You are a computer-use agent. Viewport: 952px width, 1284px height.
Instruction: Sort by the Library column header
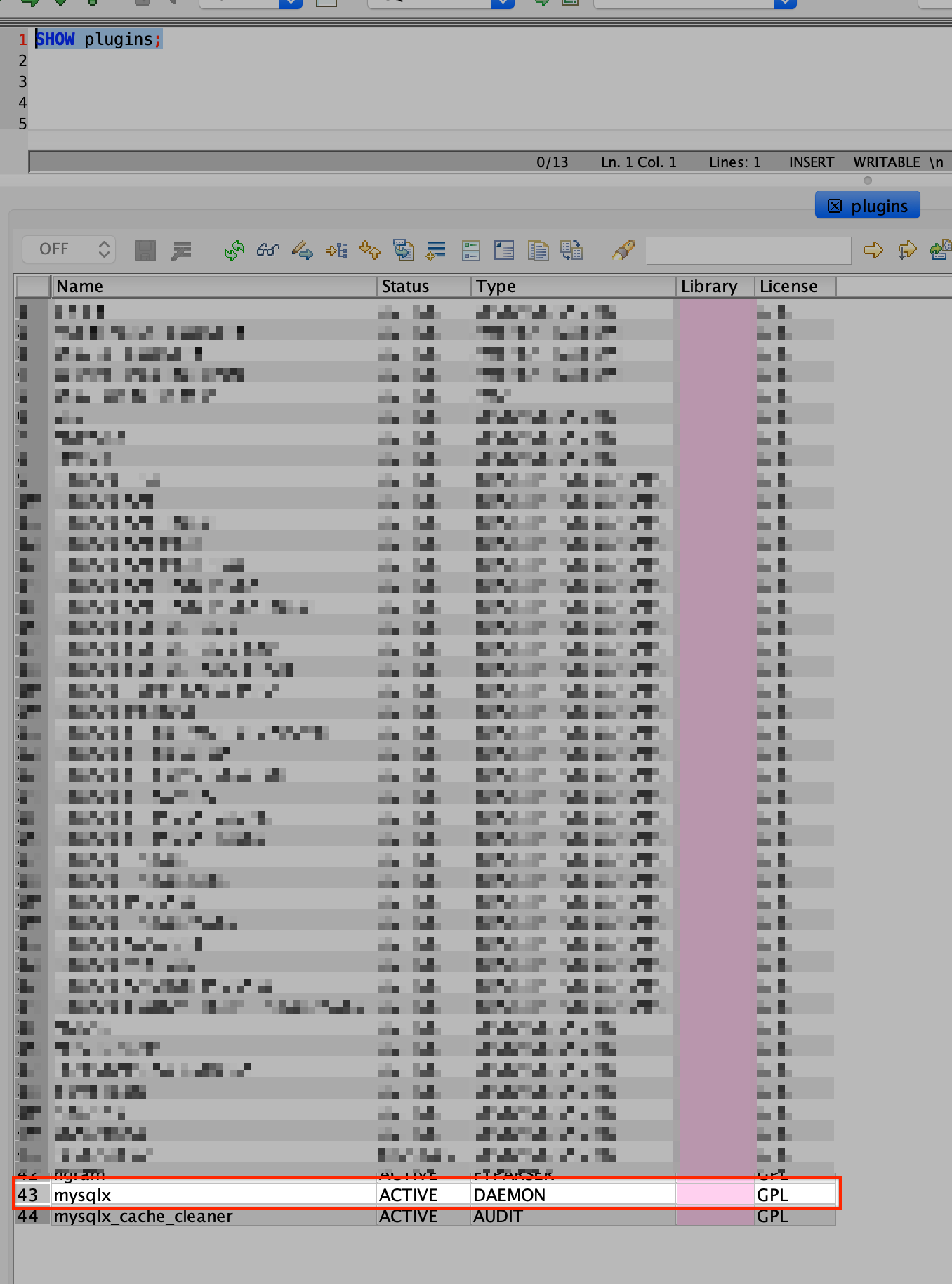pyautogui.click(x=715, y=287)
